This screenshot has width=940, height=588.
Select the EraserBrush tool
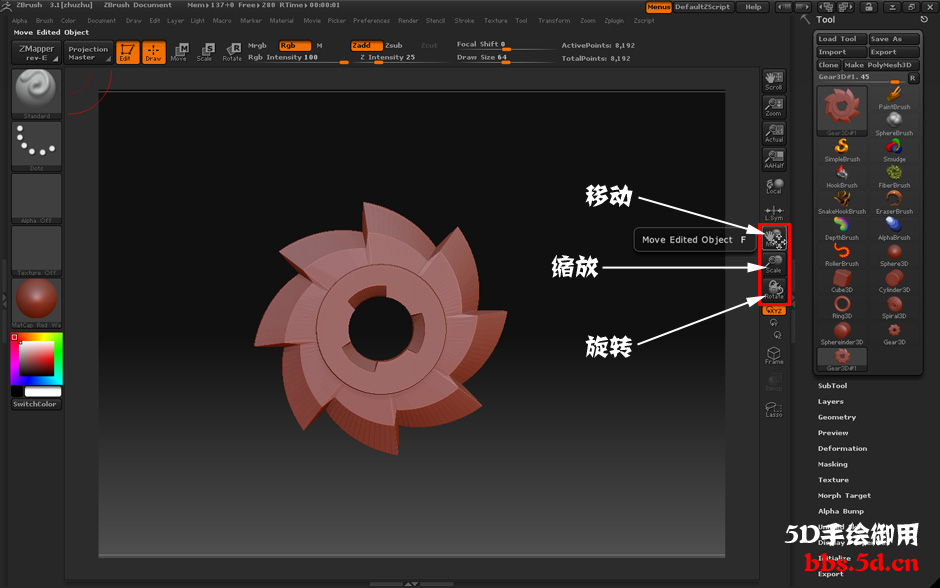click(894, 203)
